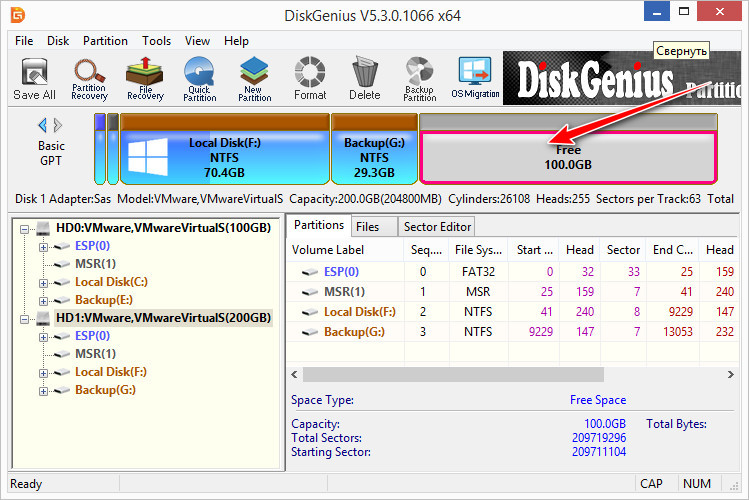Click the ESP(0) row icon in the partition table
749x500 pixels.
310,272
